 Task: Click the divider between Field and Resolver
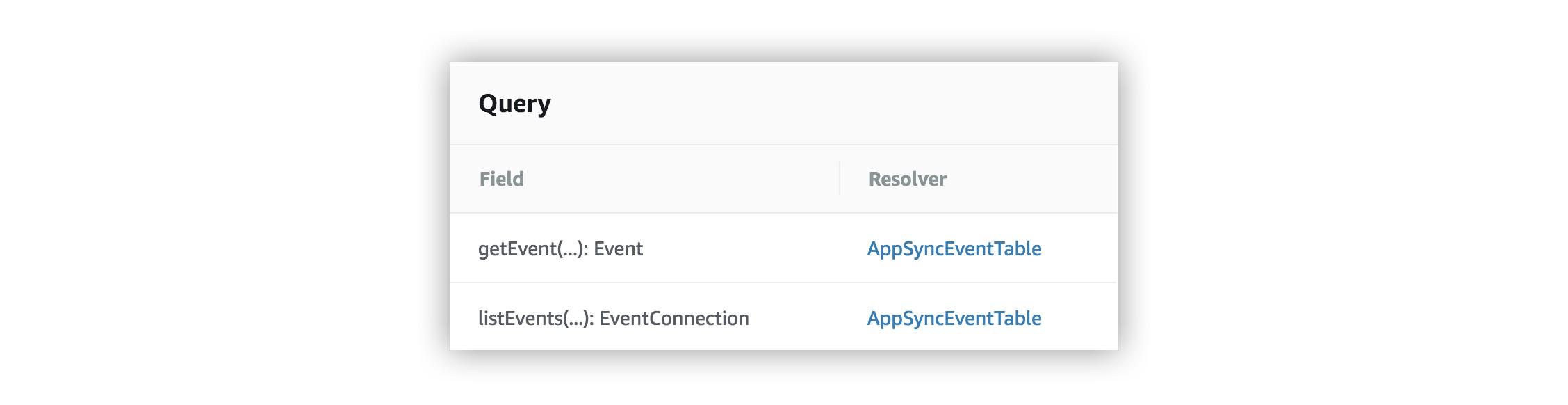click(840, 179)
